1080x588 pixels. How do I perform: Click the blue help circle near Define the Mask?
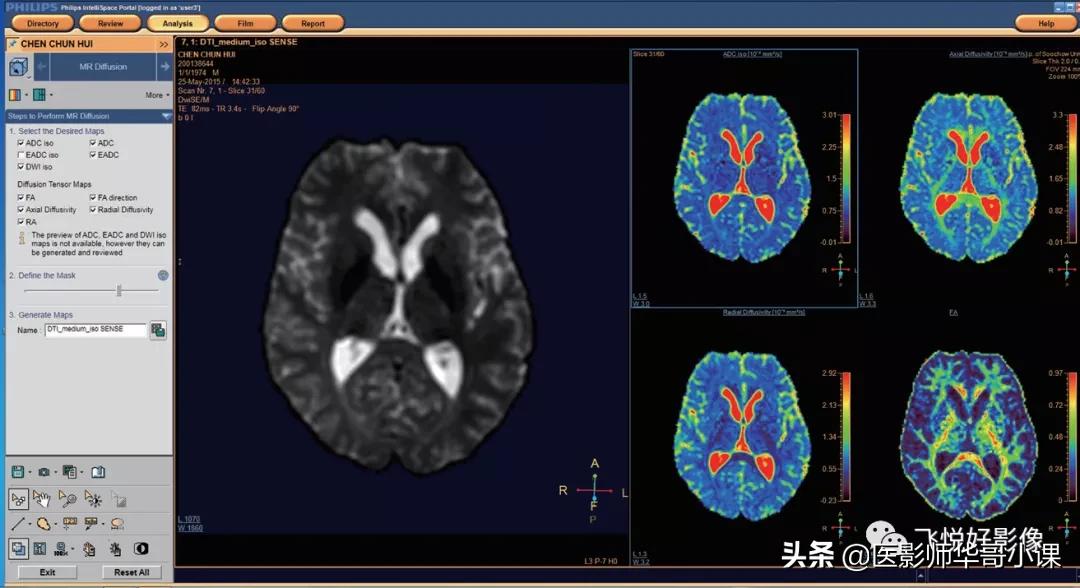(163, 275)
